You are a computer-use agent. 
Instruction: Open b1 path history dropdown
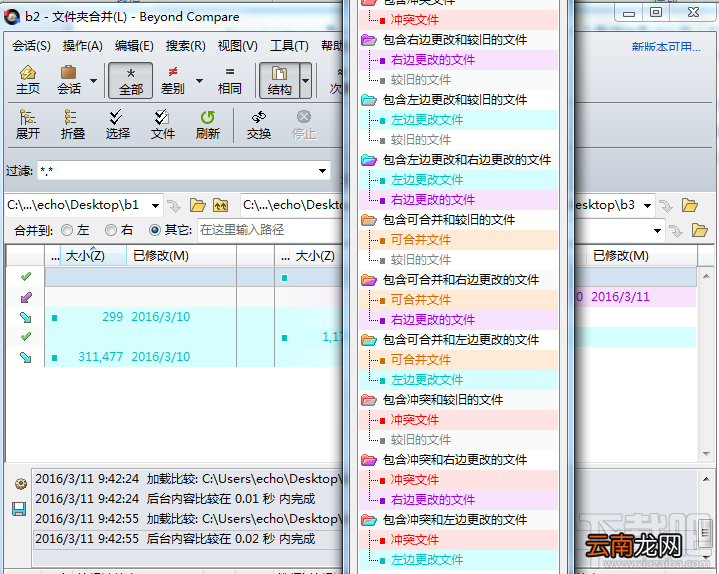(x=155, y=205)
